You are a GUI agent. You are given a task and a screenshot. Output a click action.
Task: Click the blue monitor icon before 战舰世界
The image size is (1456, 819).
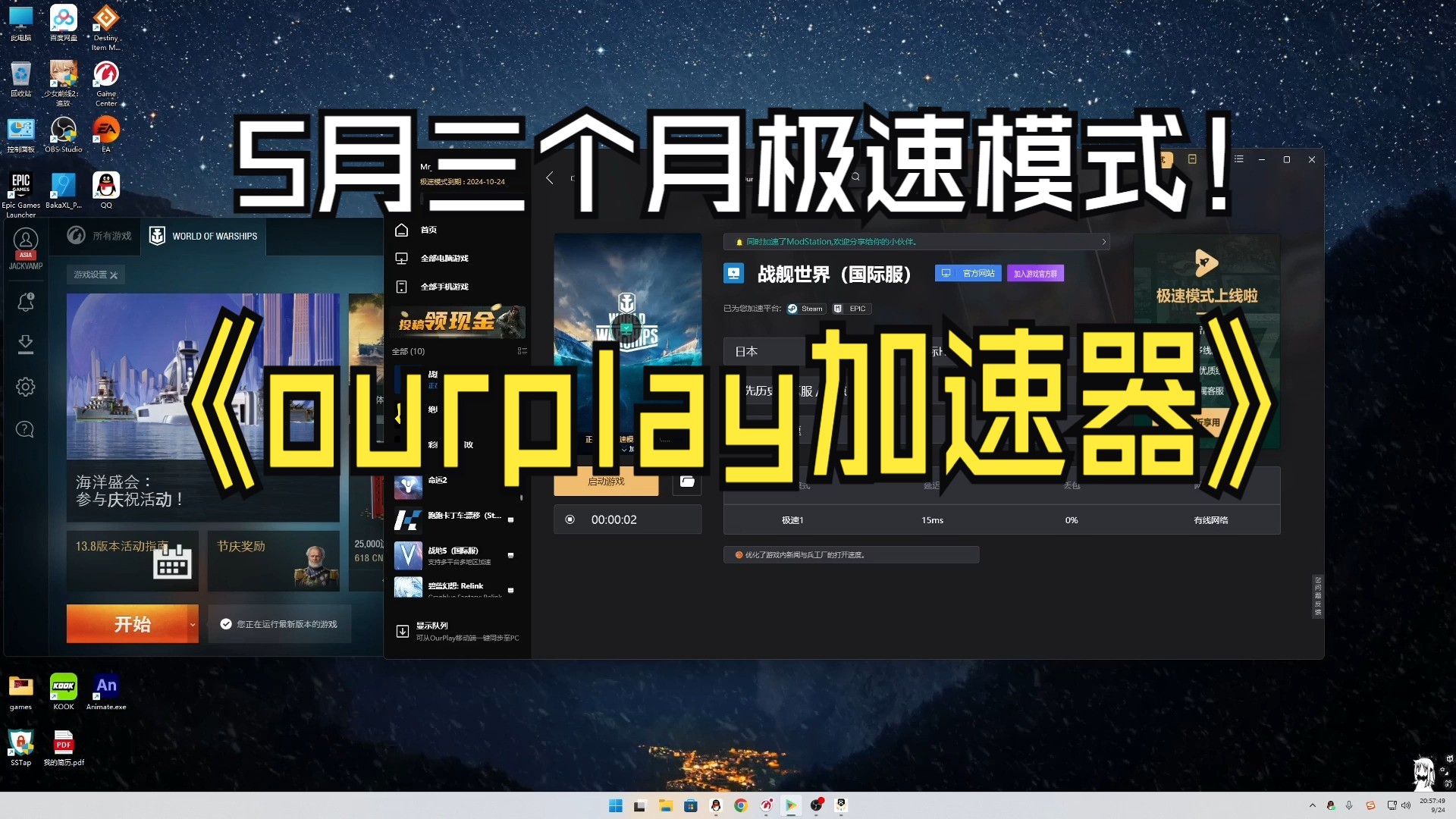[x=733, y=273]
